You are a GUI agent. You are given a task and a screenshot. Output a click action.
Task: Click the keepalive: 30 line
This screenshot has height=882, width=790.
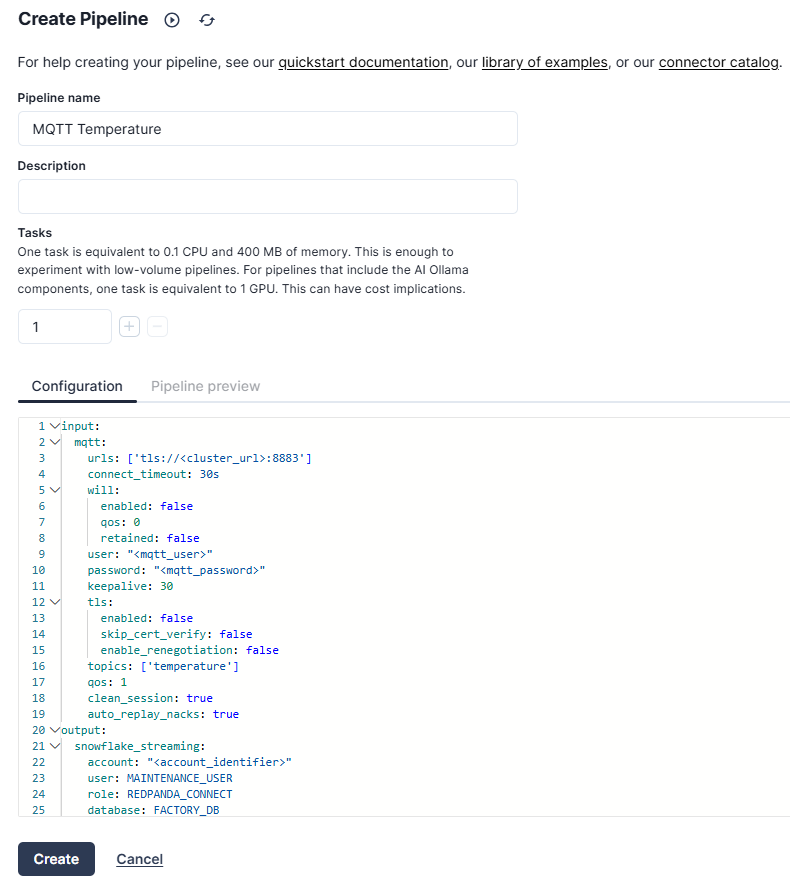130,586
